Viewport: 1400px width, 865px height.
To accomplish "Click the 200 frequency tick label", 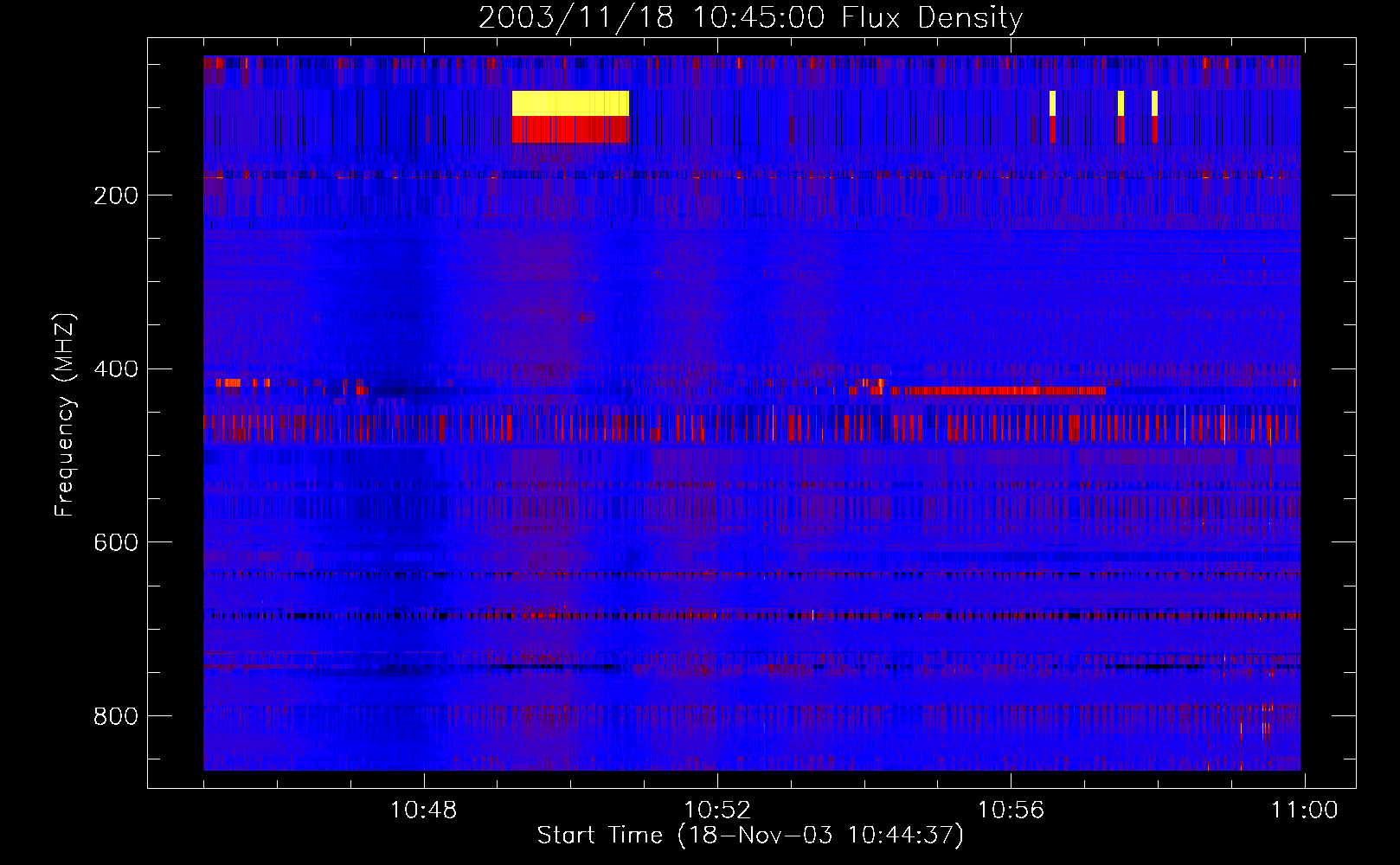I will pos(116,195).
